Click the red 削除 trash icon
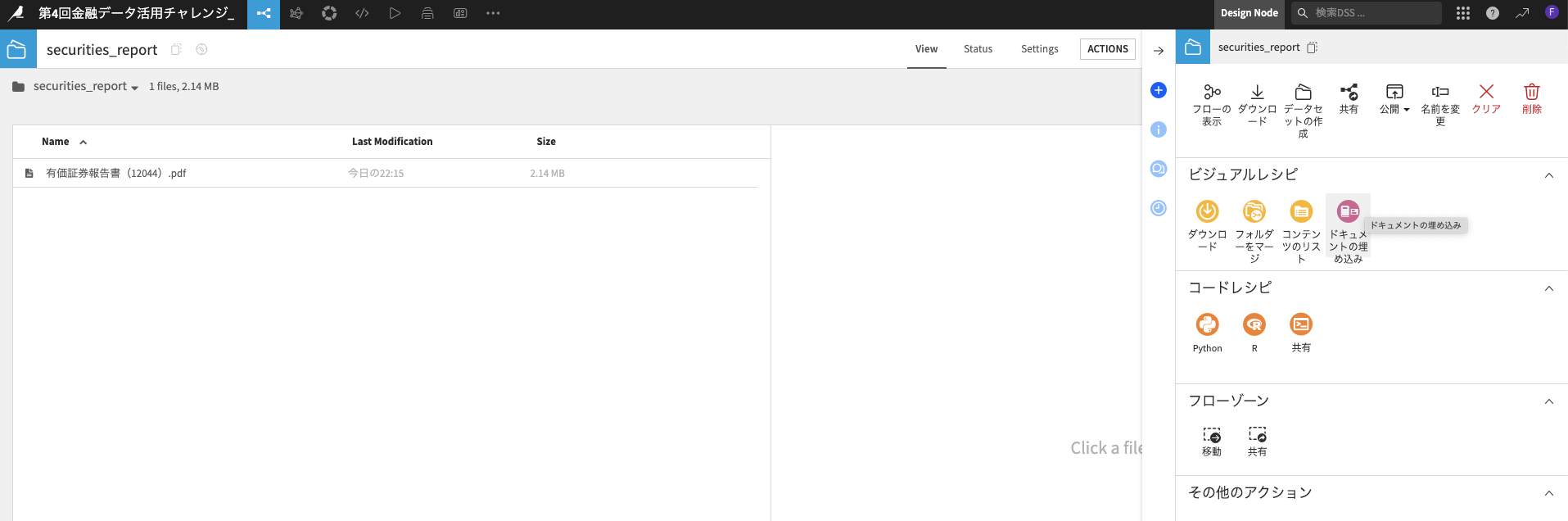This screenshot has width=1568, height=521. (x=1532, y=92)
